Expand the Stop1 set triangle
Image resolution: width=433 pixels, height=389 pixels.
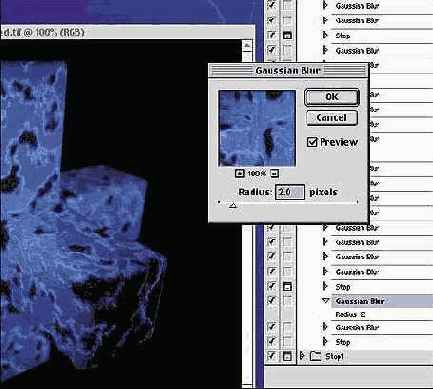(x=302, y=356)
